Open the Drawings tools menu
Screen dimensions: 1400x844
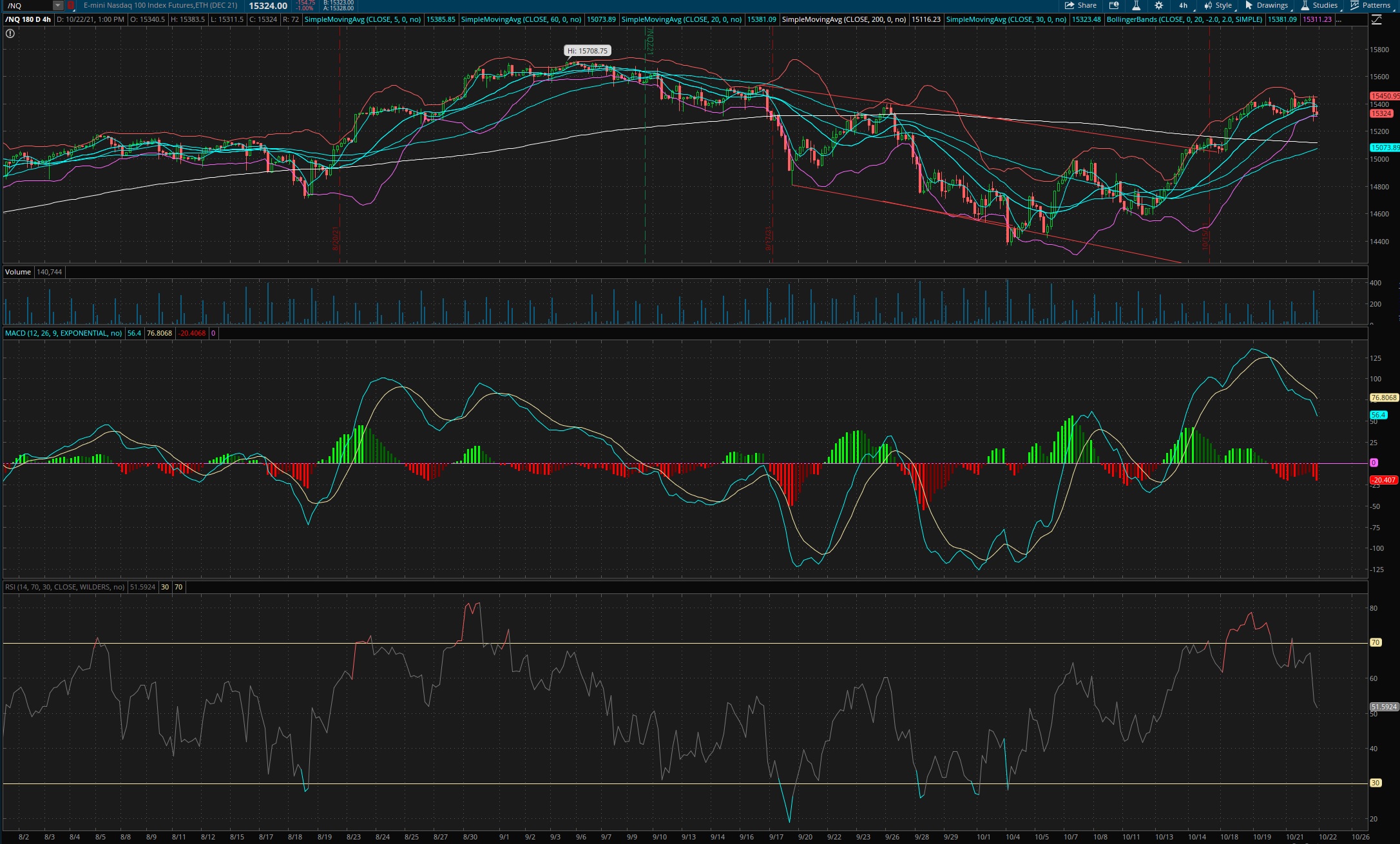pyautogui.click(x=1267, y=5)
